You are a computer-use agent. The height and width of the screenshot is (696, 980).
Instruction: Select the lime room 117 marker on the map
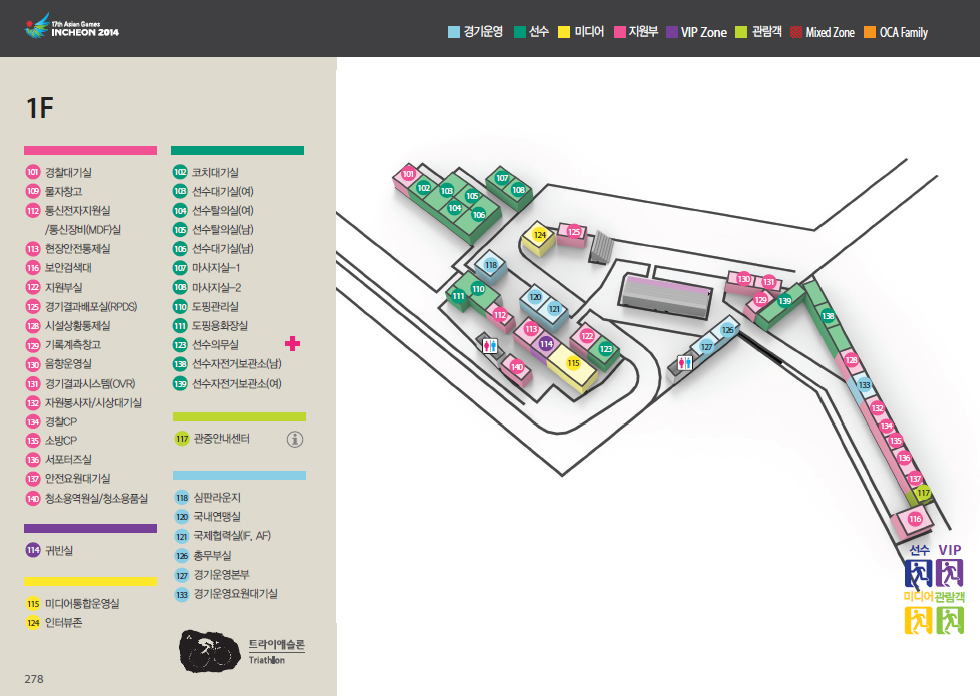[x=923, y=493]
